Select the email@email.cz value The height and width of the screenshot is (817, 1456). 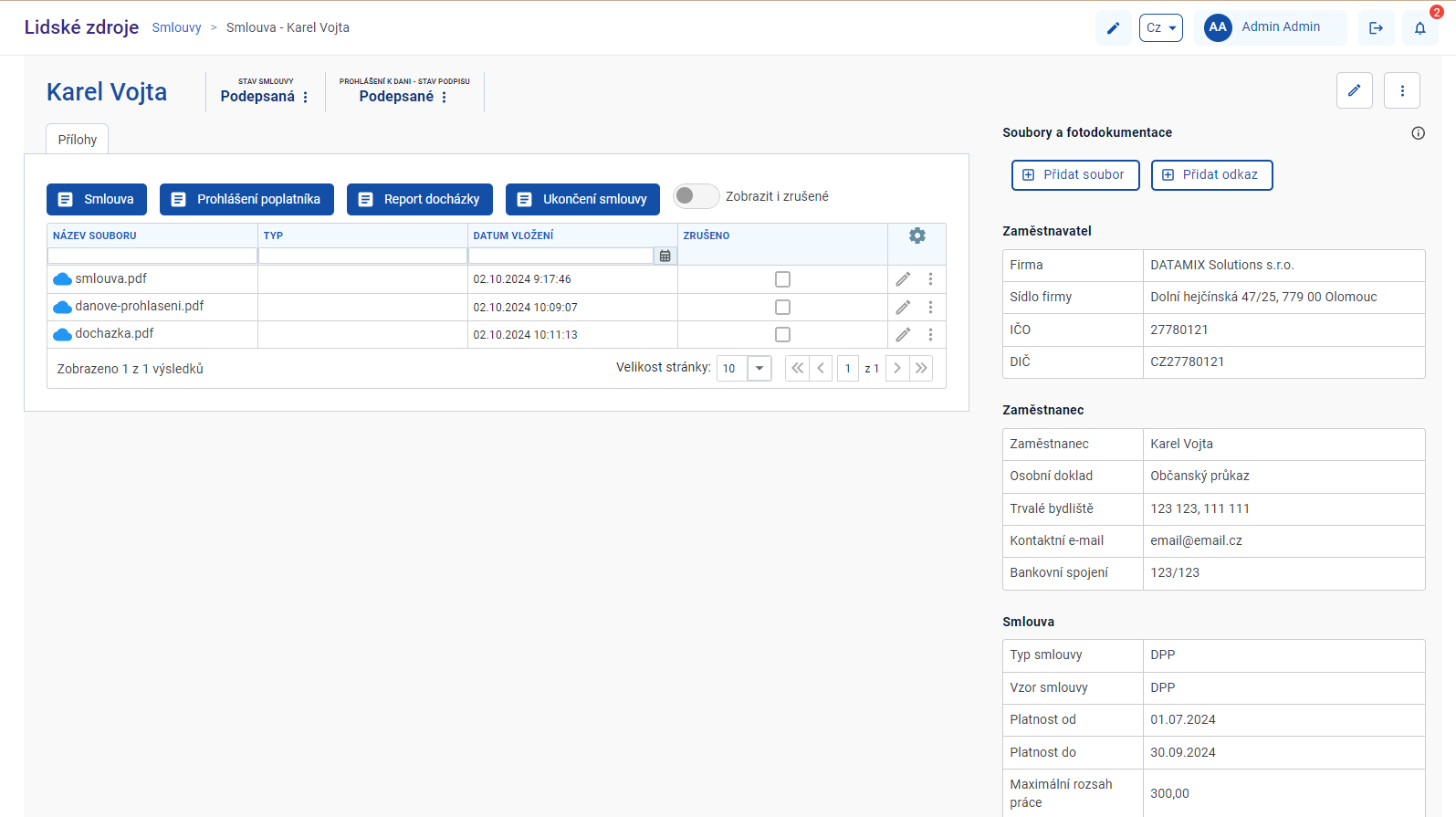(x=1196, y=540)
